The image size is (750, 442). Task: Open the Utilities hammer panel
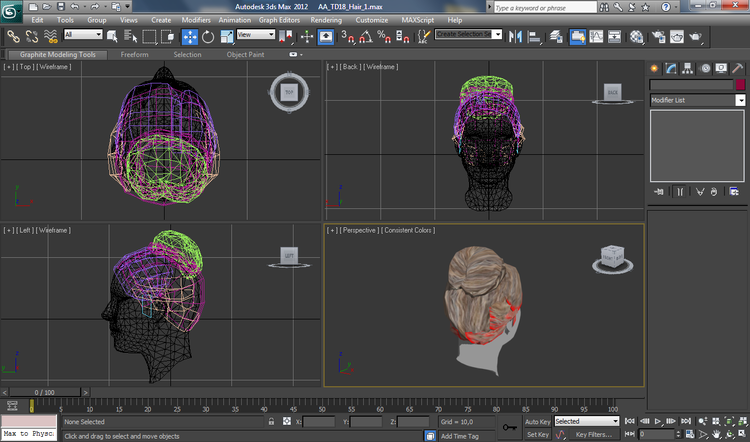coord(737,68)
